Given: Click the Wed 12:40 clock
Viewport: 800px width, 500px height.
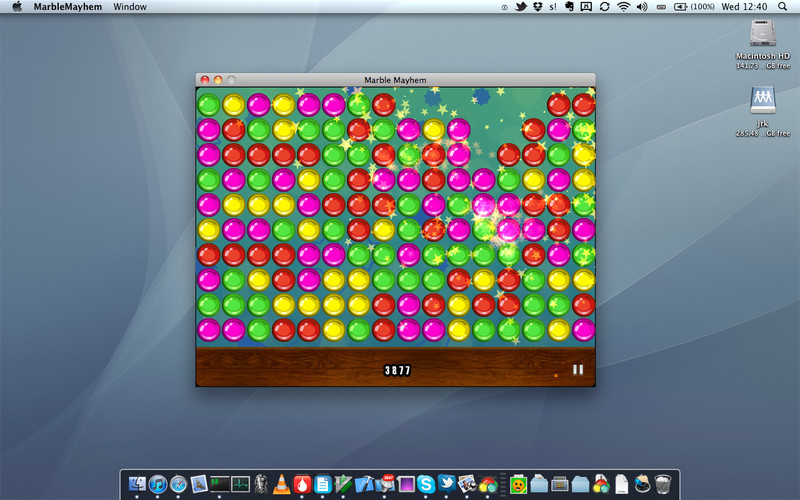Looking at the screenshot, I should point(744,7).
